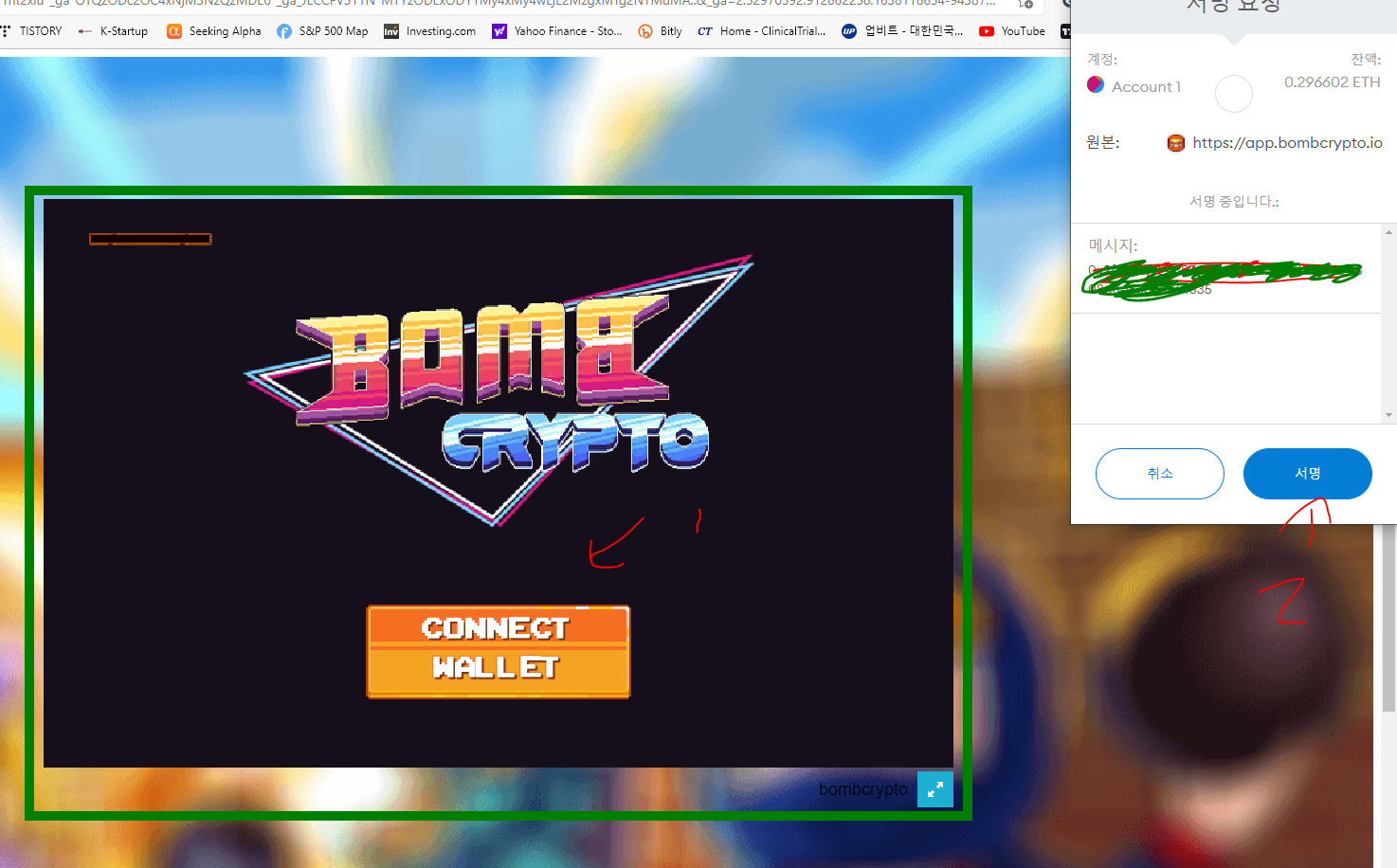
Task: Open the Yahoo Finance bookmark
Action: coord(557,31)
